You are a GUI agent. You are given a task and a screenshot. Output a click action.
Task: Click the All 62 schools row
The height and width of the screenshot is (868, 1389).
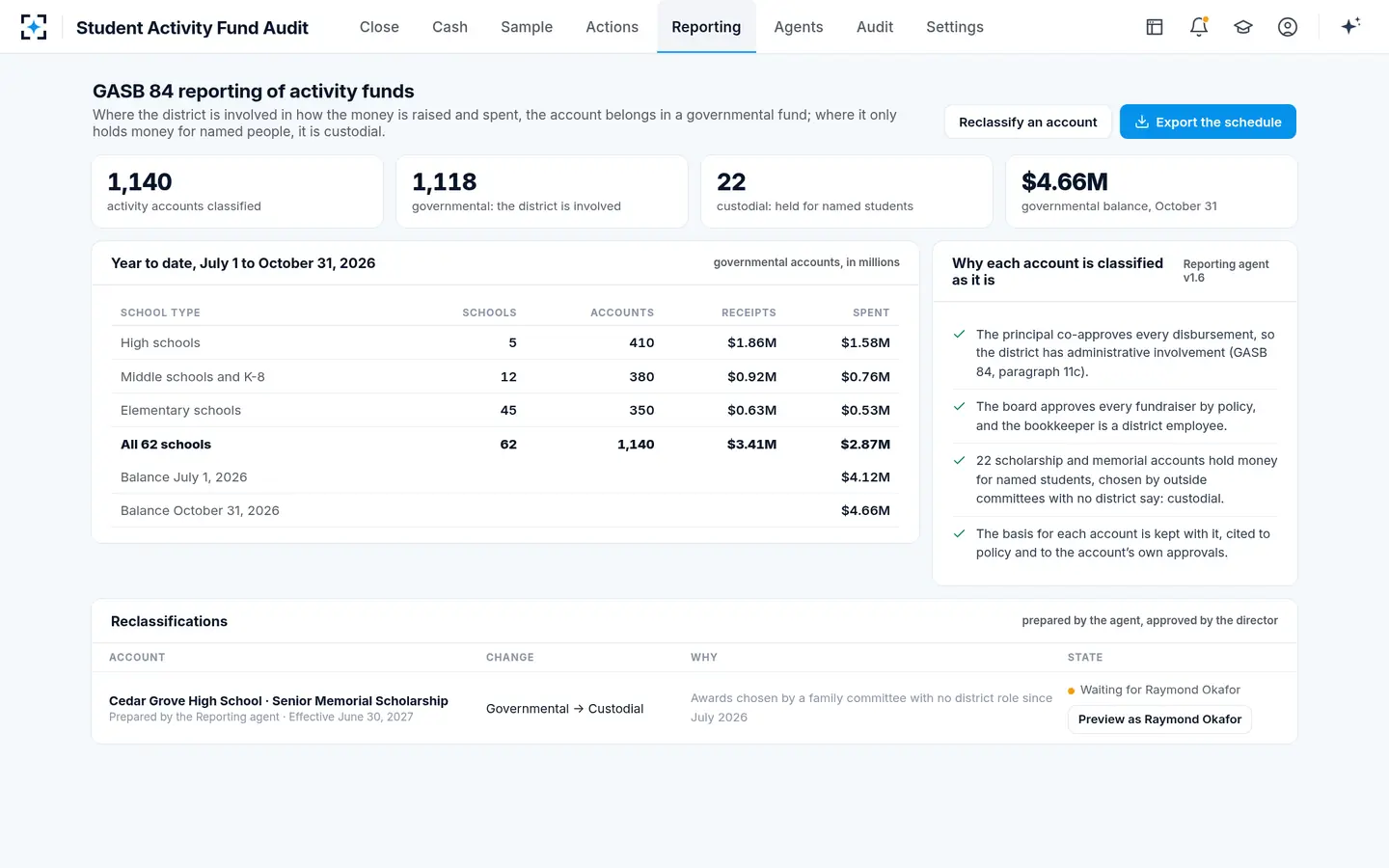point(505,444)
